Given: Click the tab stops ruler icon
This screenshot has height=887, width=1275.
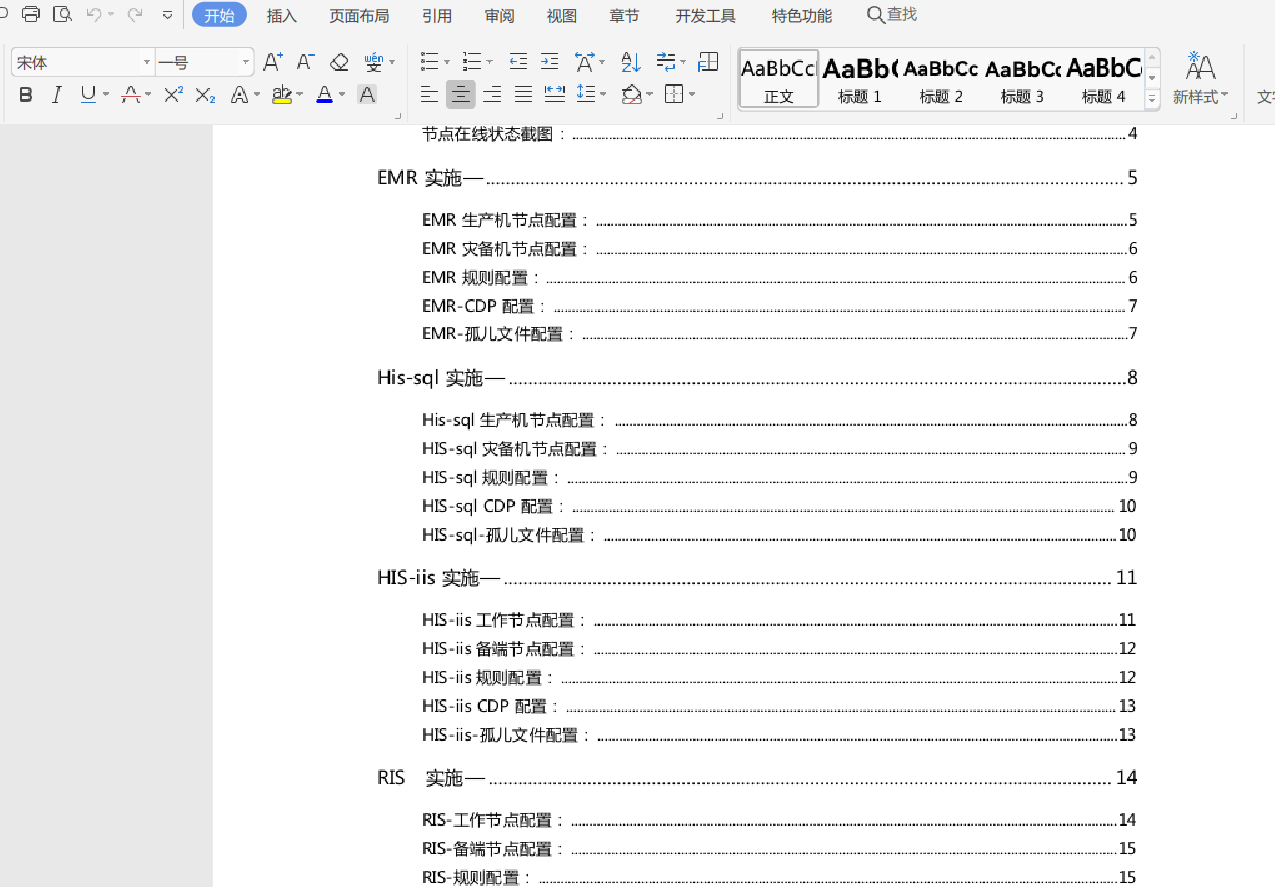Looking at the screenshot, I should (708, 62).
